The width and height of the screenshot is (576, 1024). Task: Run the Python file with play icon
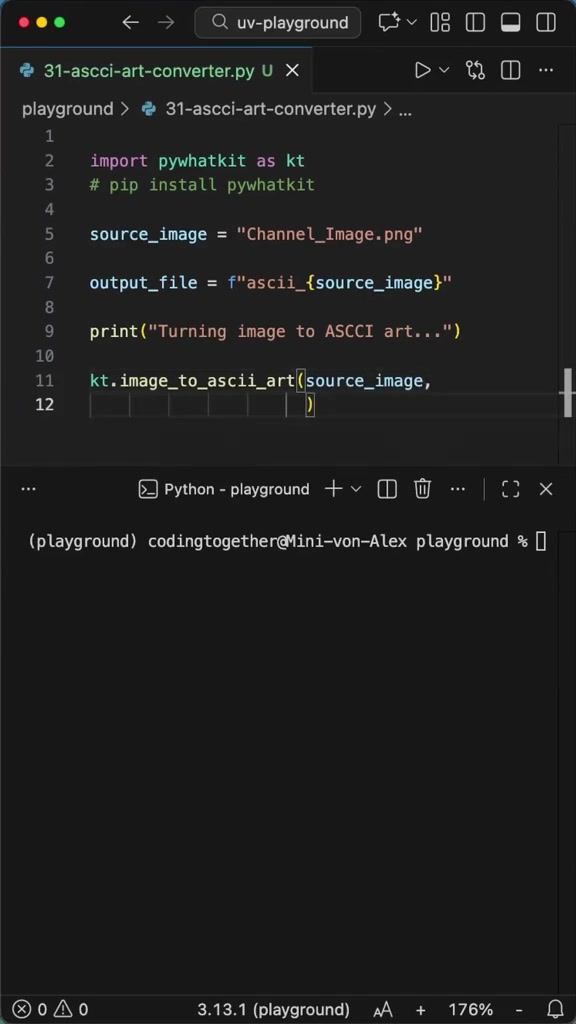pos(423,70)
